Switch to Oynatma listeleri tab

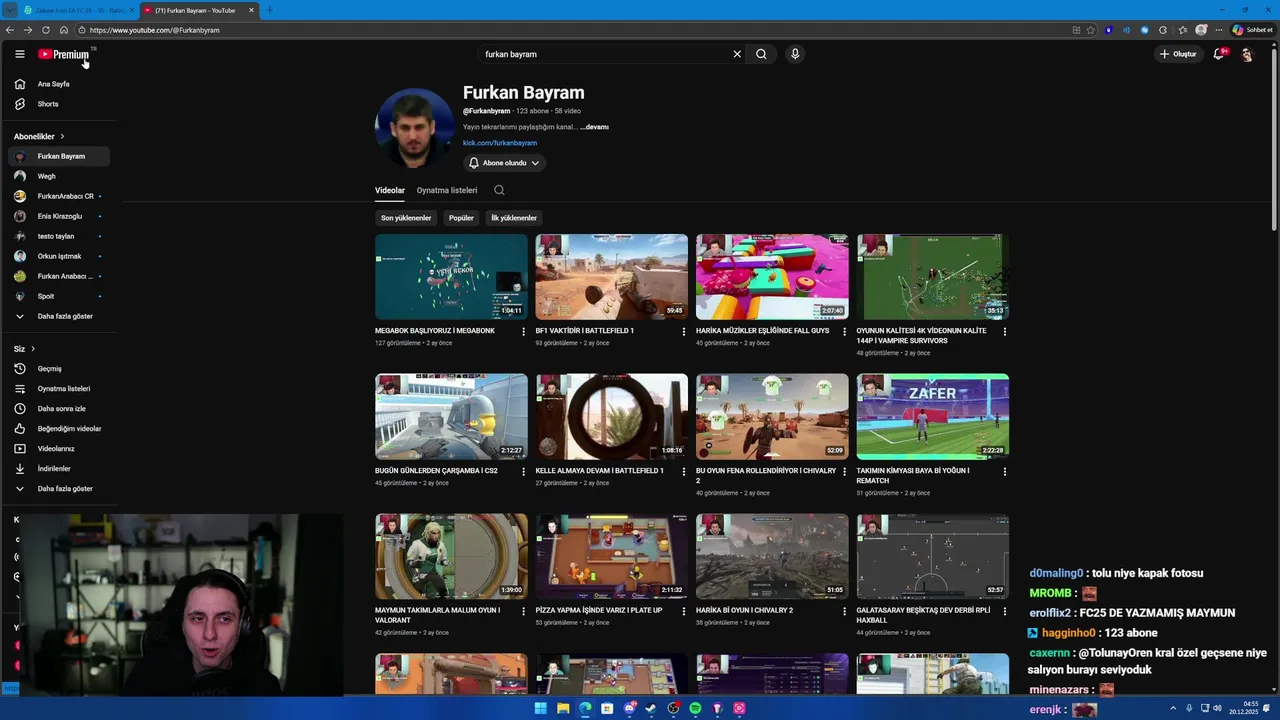pos(447,190)
